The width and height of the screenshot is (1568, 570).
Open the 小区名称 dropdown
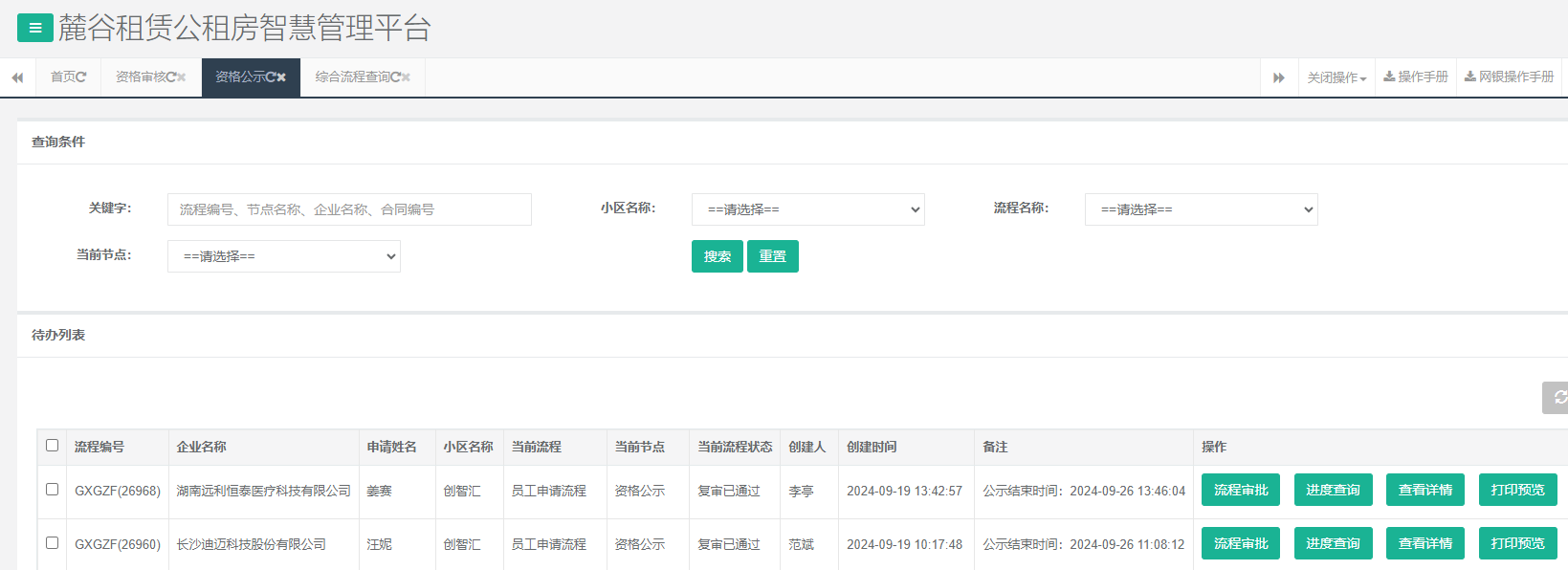coord(807,209)
